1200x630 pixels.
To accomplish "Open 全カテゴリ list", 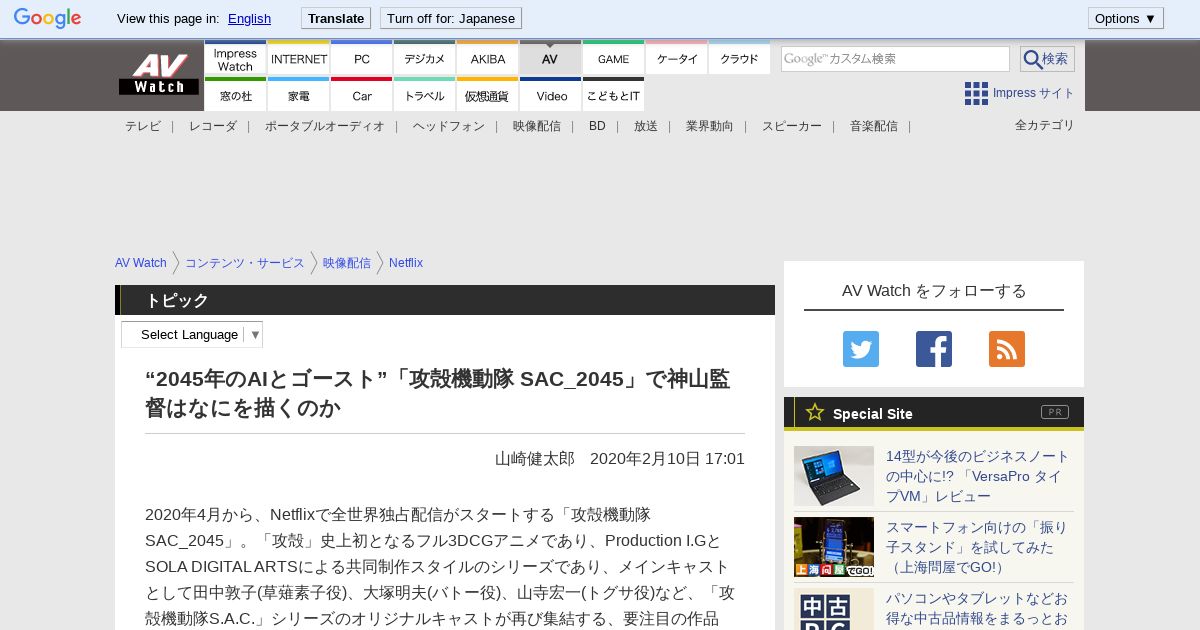I will [x=1045, y=125].
